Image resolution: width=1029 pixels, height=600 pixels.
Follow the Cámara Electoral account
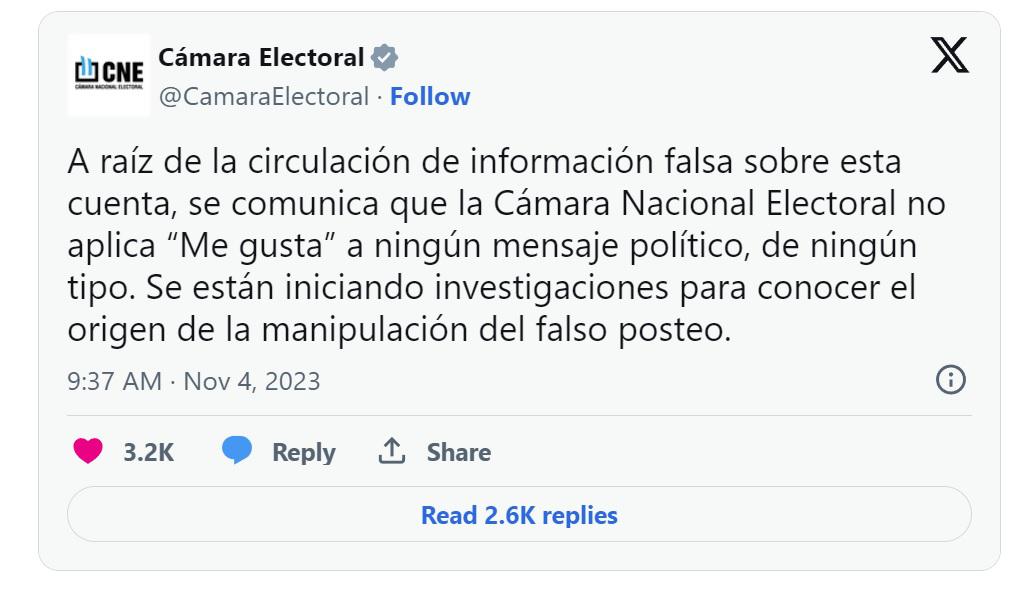(x=430, y=97)
